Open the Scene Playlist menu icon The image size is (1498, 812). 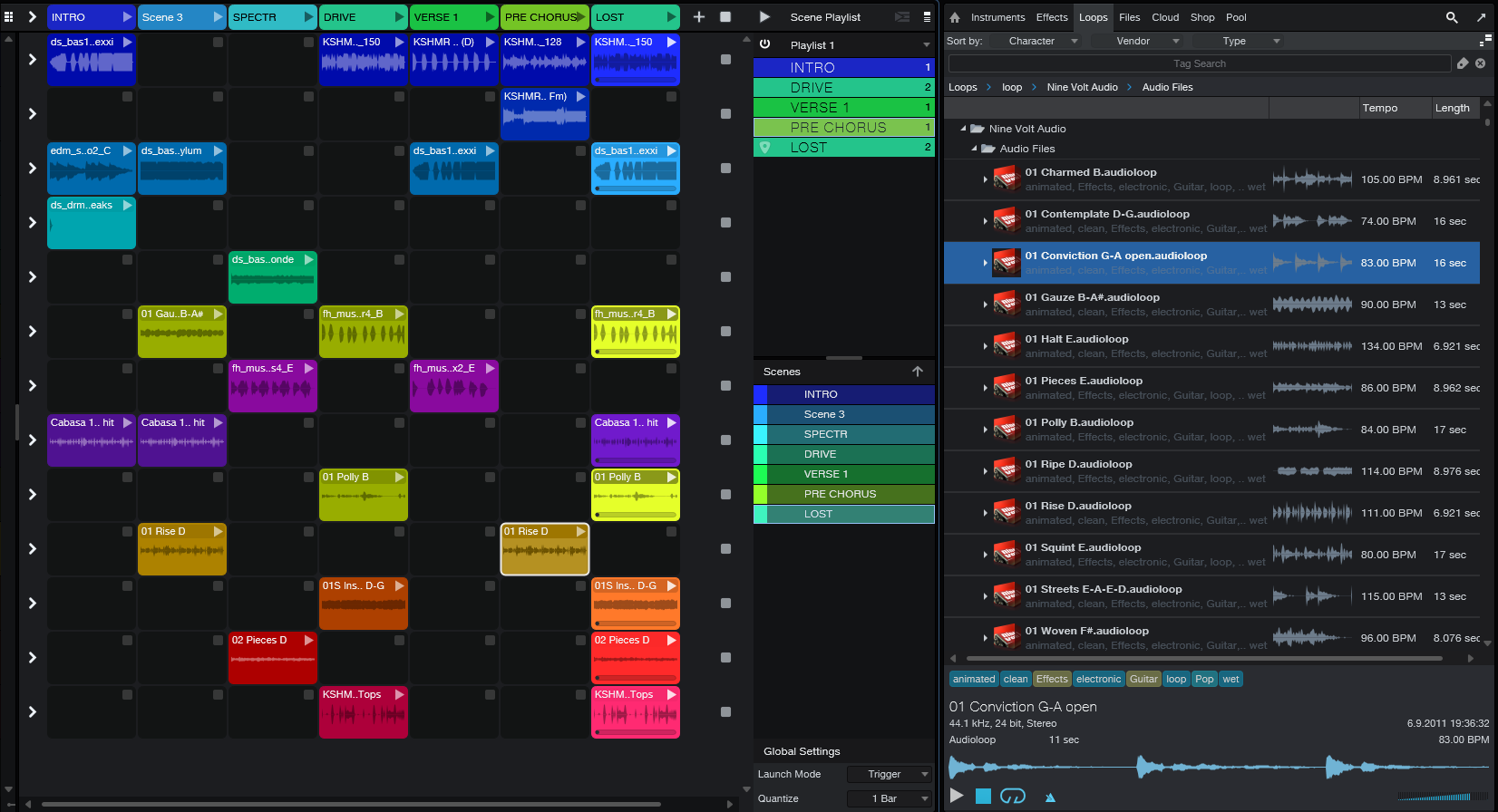click(x=927, y=17)
